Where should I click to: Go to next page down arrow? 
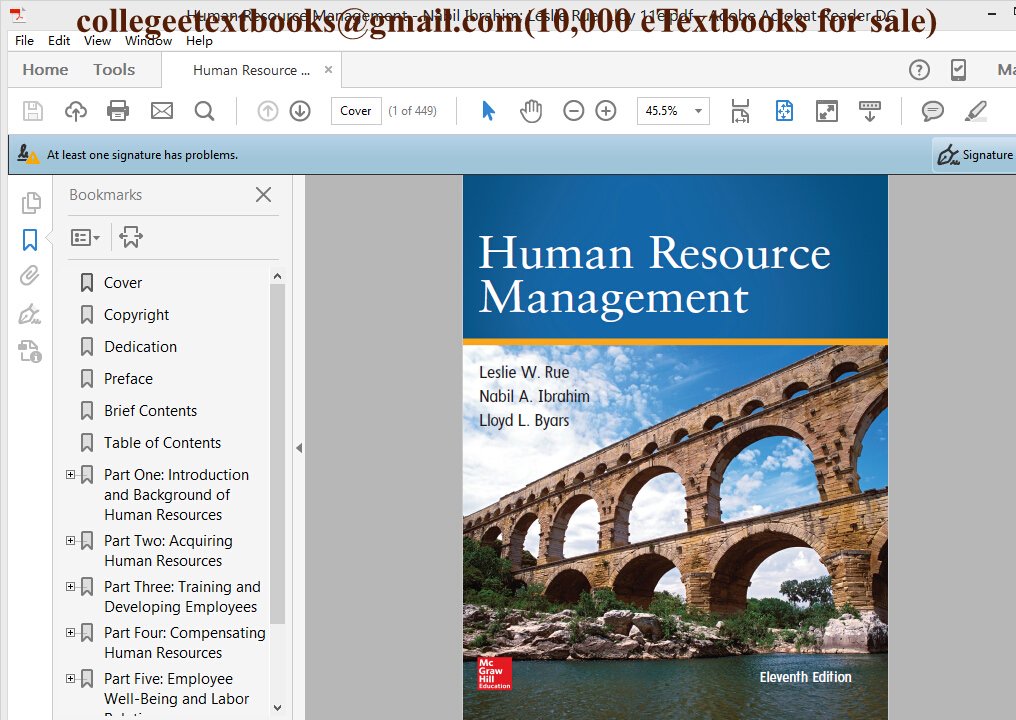300,111
